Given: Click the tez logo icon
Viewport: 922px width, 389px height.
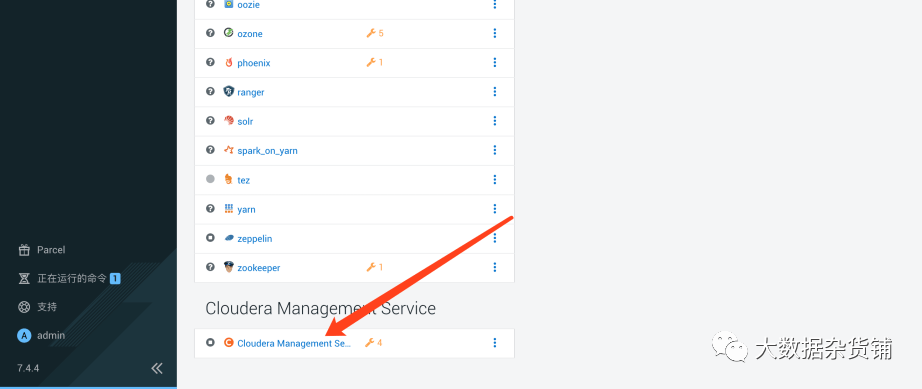Looking at the screenshot, I should [229, 179].
